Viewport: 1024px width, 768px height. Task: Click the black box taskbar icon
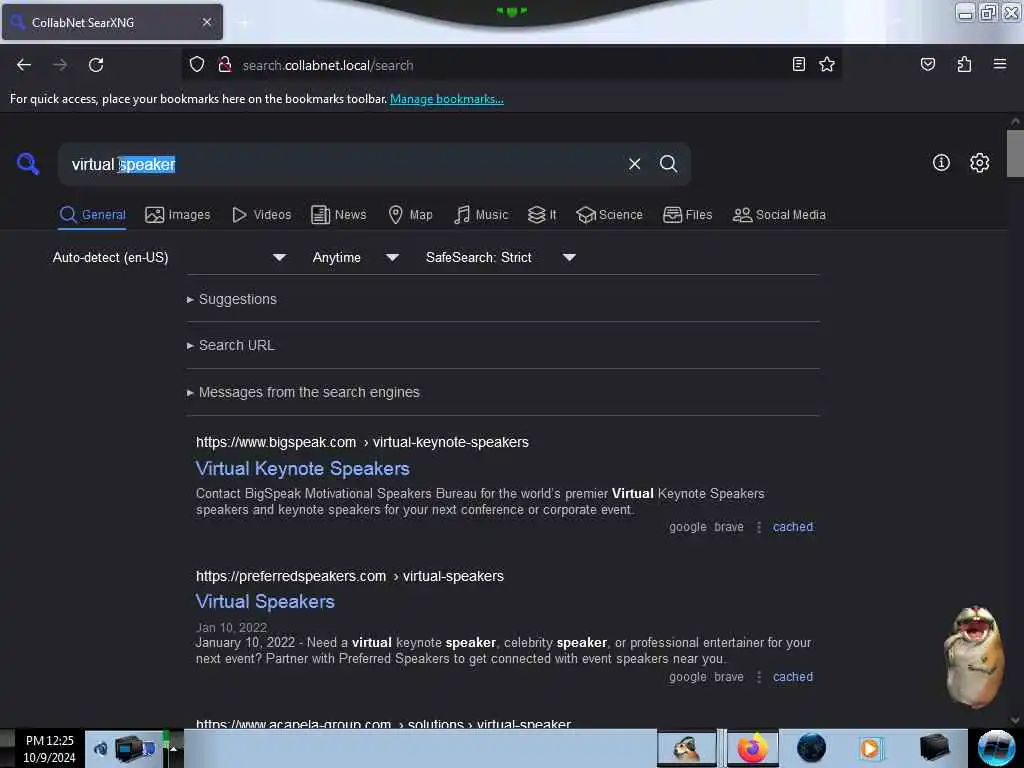click(935, 748)
